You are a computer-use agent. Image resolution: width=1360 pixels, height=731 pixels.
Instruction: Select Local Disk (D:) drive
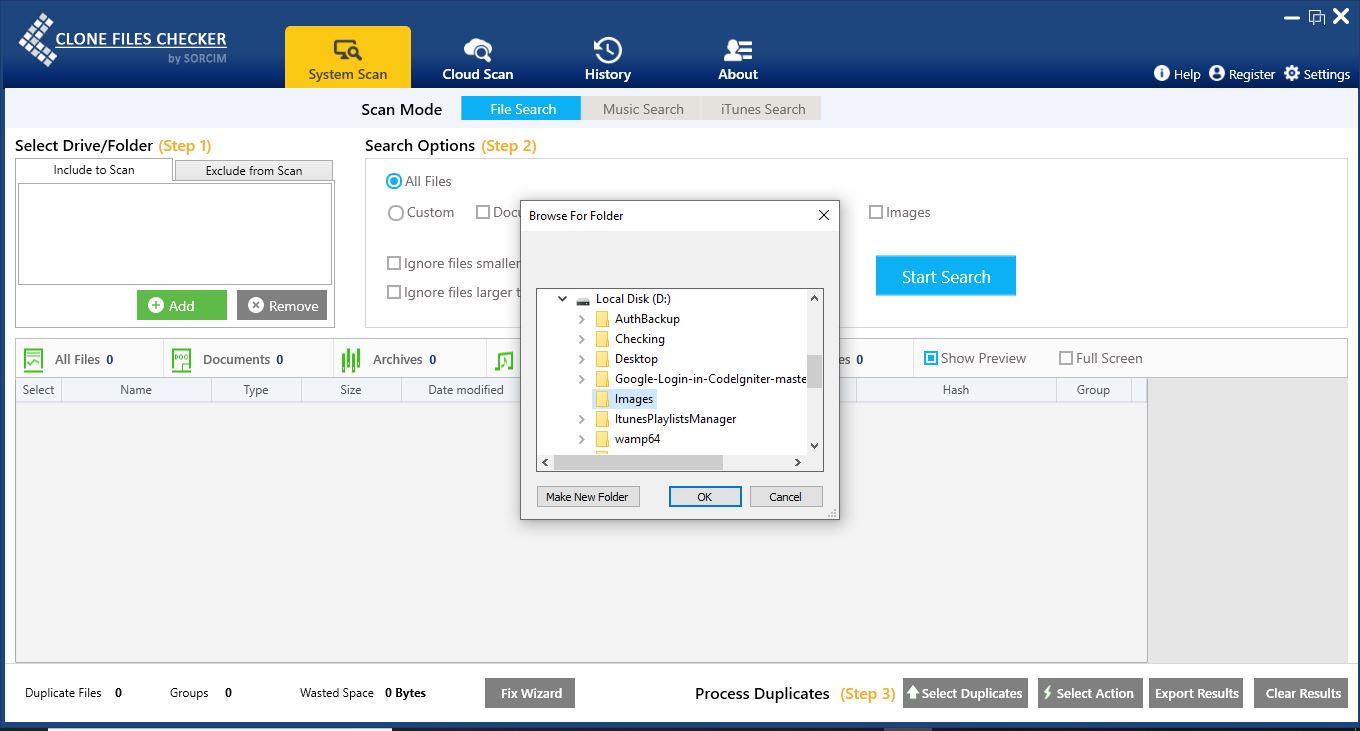(x=632, y=299)
